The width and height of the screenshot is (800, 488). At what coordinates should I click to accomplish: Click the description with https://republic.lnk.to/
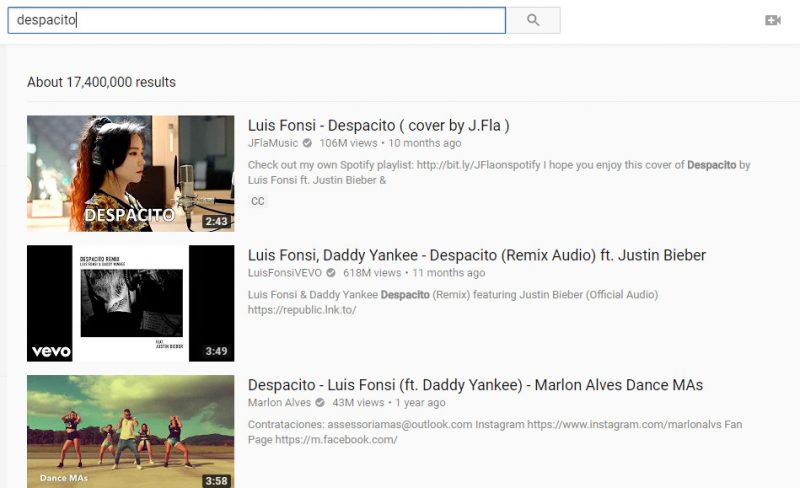click(x=453, y=302)
